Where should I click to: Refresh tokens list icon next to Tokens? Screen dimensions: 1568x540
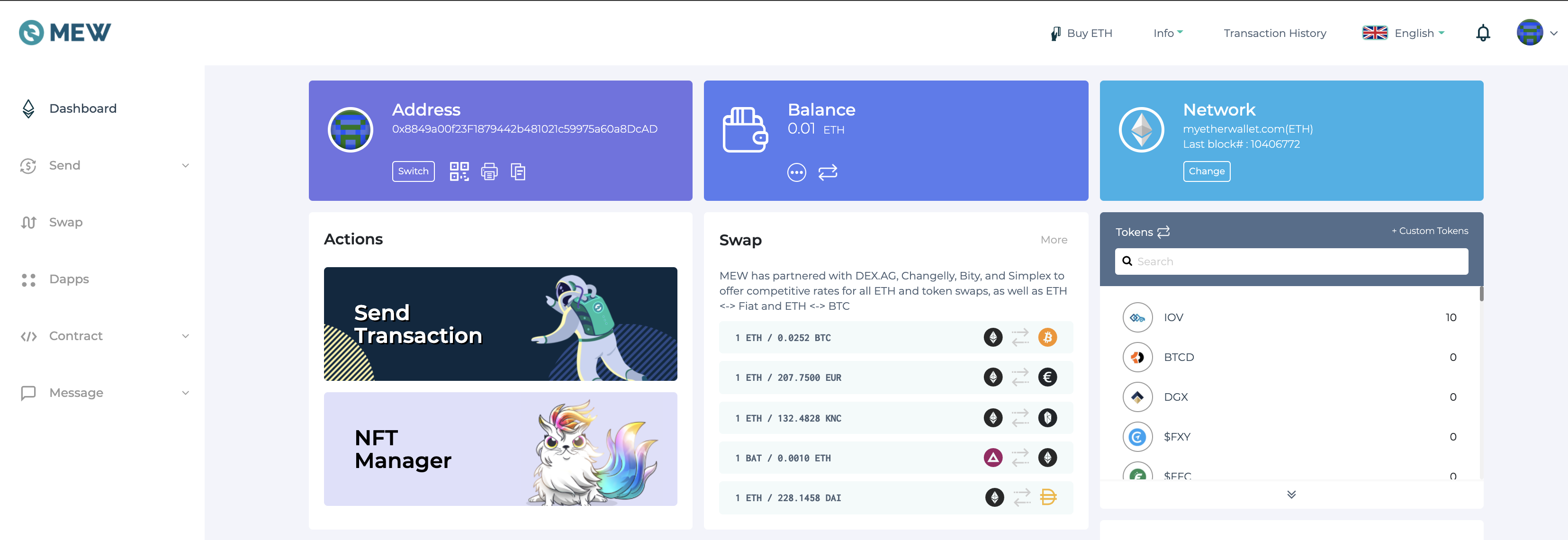click(1163, 232)
